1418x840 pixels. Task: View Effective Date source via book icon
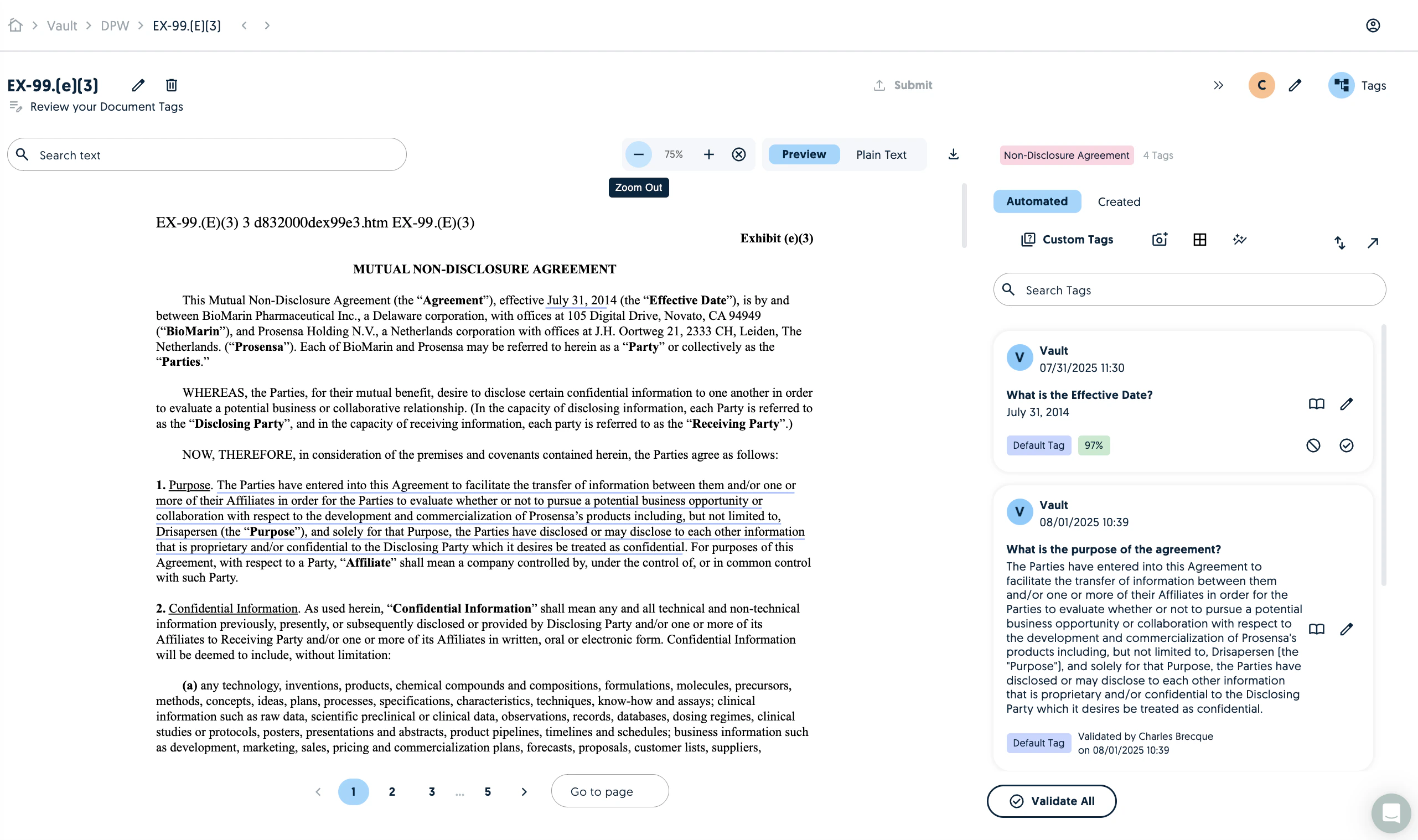[x=1317, y=403]
